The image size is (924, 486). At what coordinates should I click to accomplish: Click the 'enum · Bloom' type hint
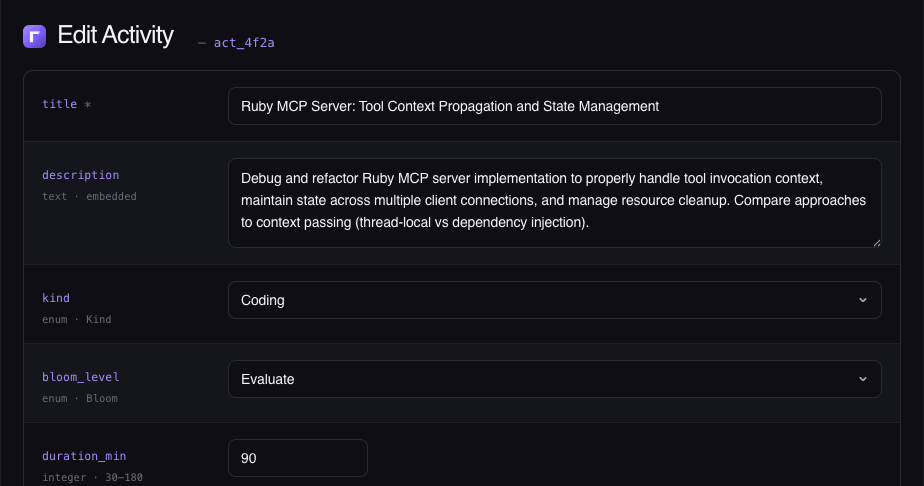(80, 398)
